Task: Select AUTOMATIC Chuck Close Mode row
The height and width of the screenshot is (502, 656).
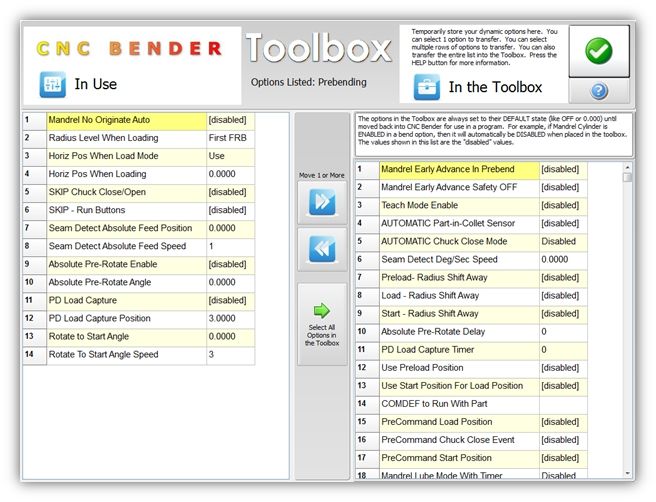Action: (x=472, y=241)
